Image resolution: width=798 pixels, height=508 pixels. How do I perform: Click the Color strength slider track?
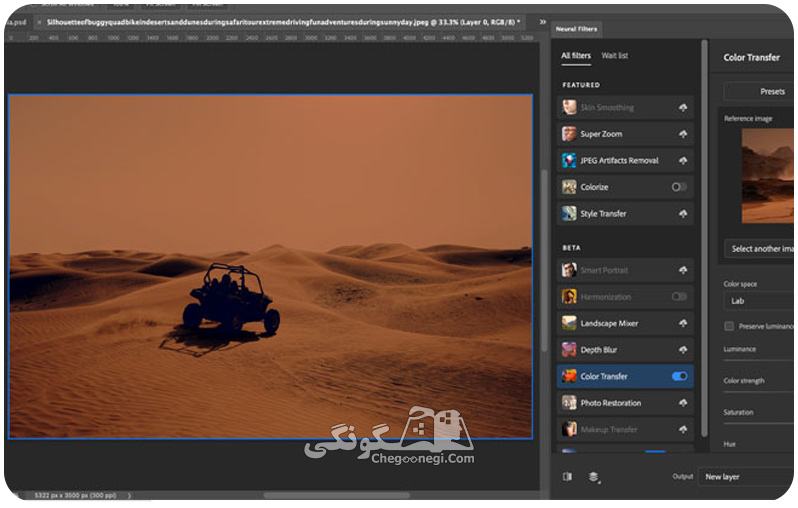tap(759, 392)
